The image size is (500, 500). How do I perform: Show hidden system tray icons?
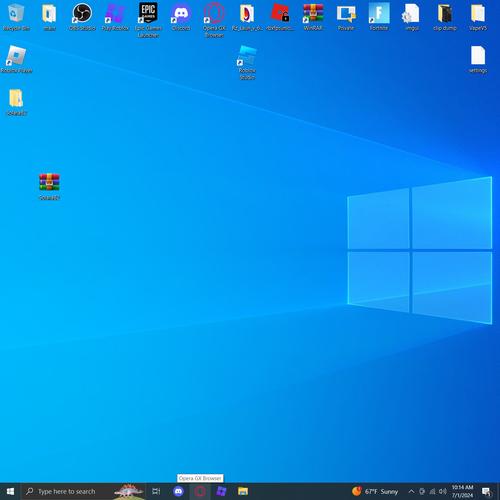tap(411, 491)
